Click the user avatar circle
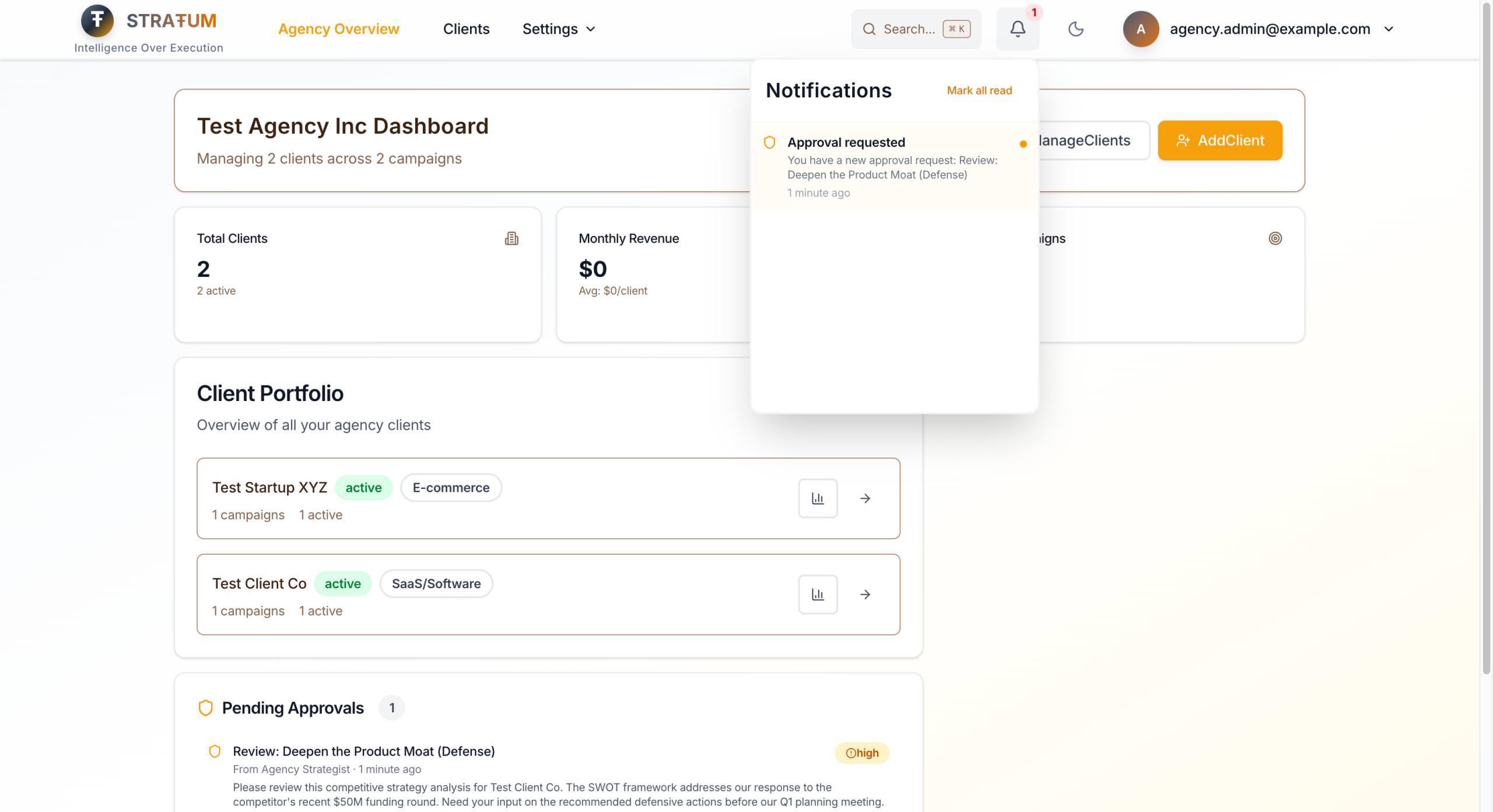The height and width of the screenshot is (812, 1493). [1141, 29]
